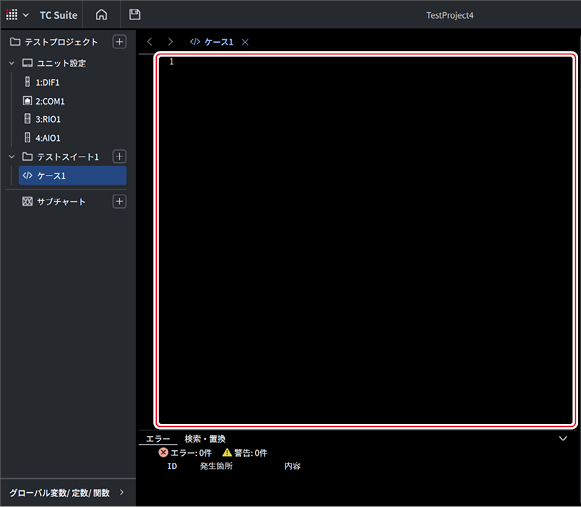
Task: Close the ケース1 editor tab
Action: tap(245, 42)
